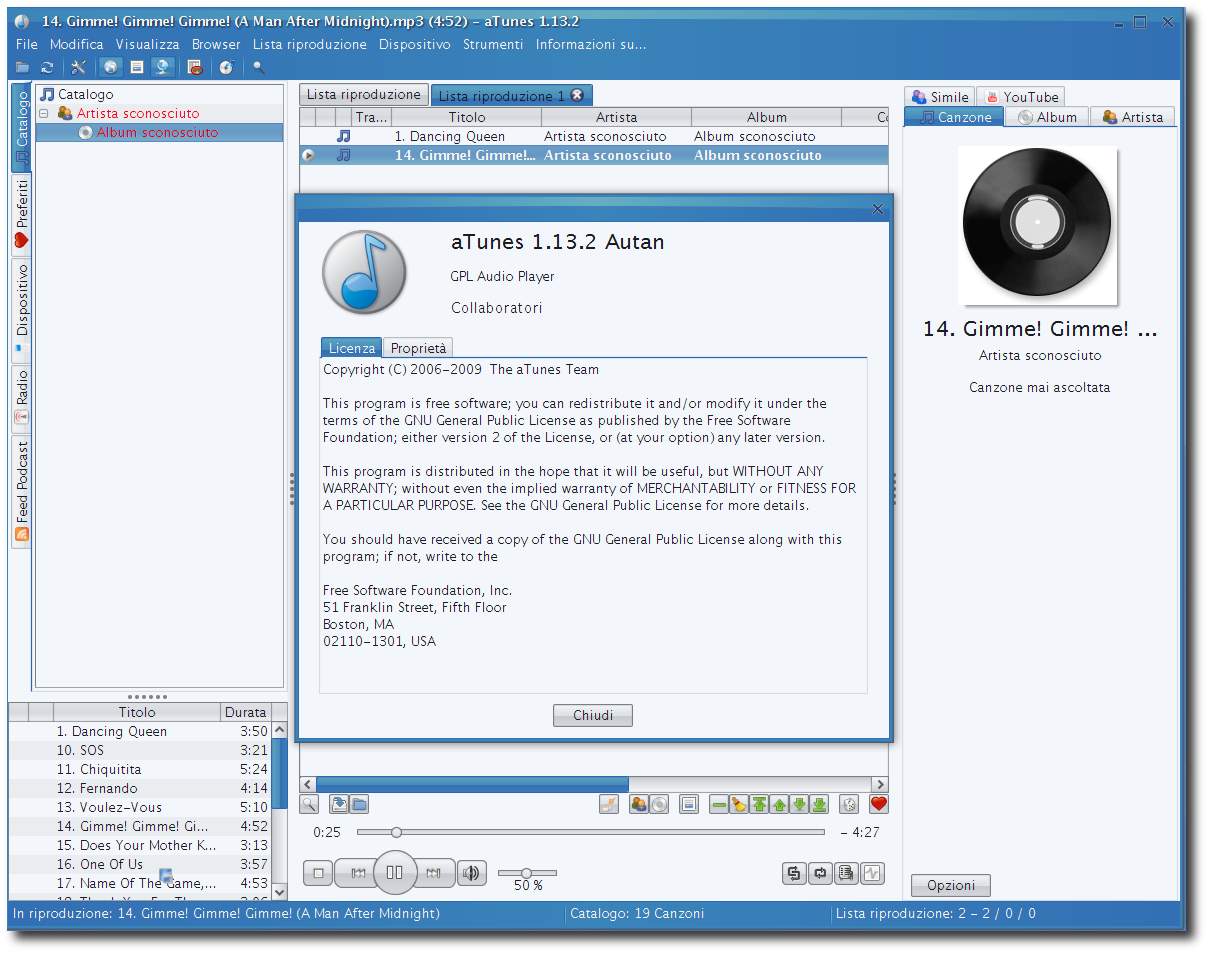Switch to the Licenza tab
The width and height of the screenshot is (1209, 954).
click(352, 348)
